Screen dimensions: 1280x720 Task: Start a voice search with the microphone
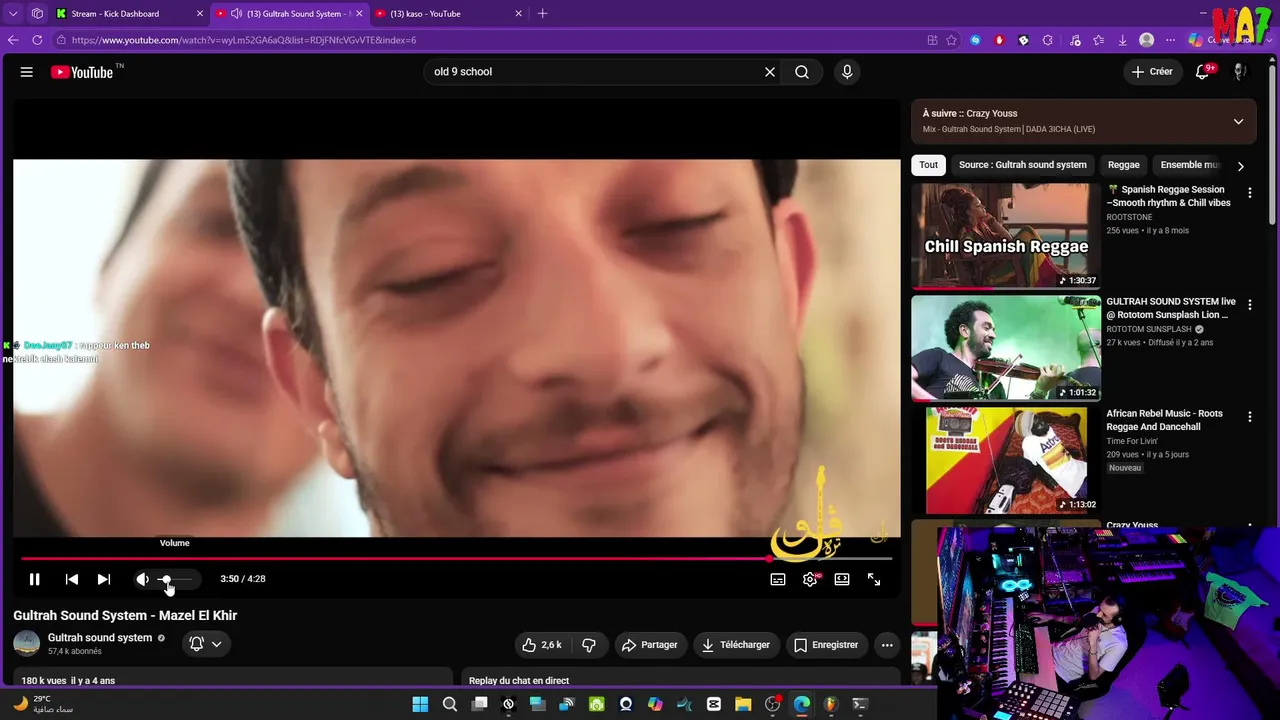(847, 72)
